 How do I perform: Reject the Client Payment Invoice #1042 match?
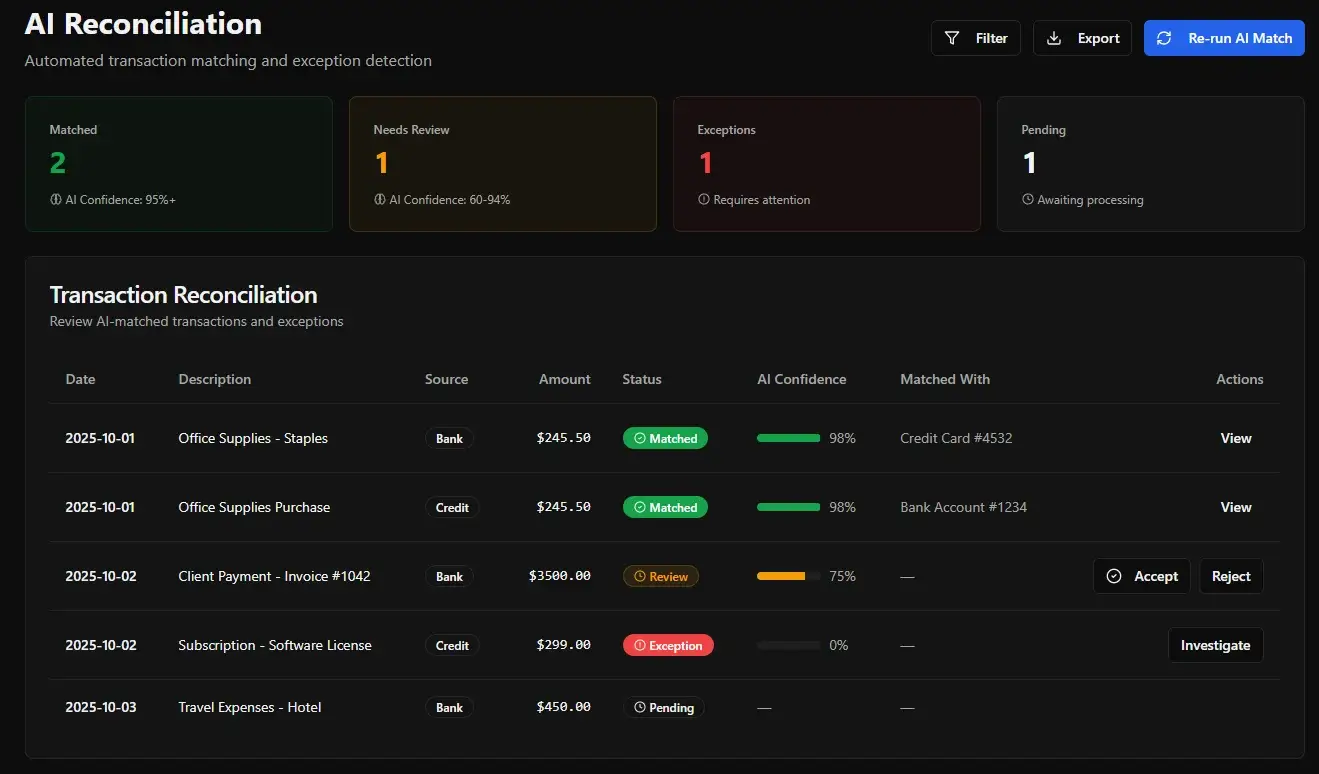click(x=1231, y=576)
